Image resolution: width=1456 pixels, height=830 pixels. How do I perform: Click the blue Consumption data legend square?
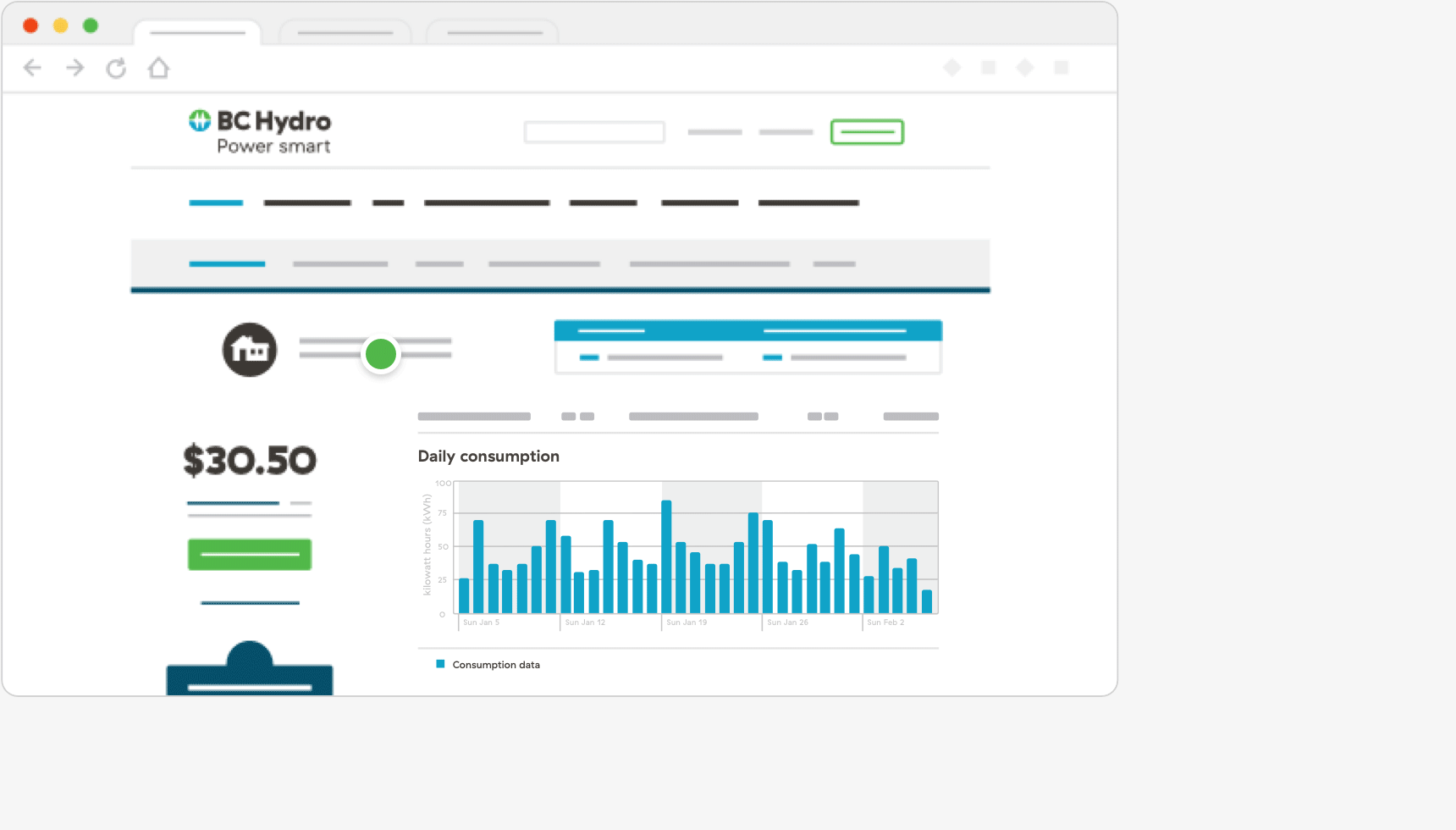click(440, 664)
